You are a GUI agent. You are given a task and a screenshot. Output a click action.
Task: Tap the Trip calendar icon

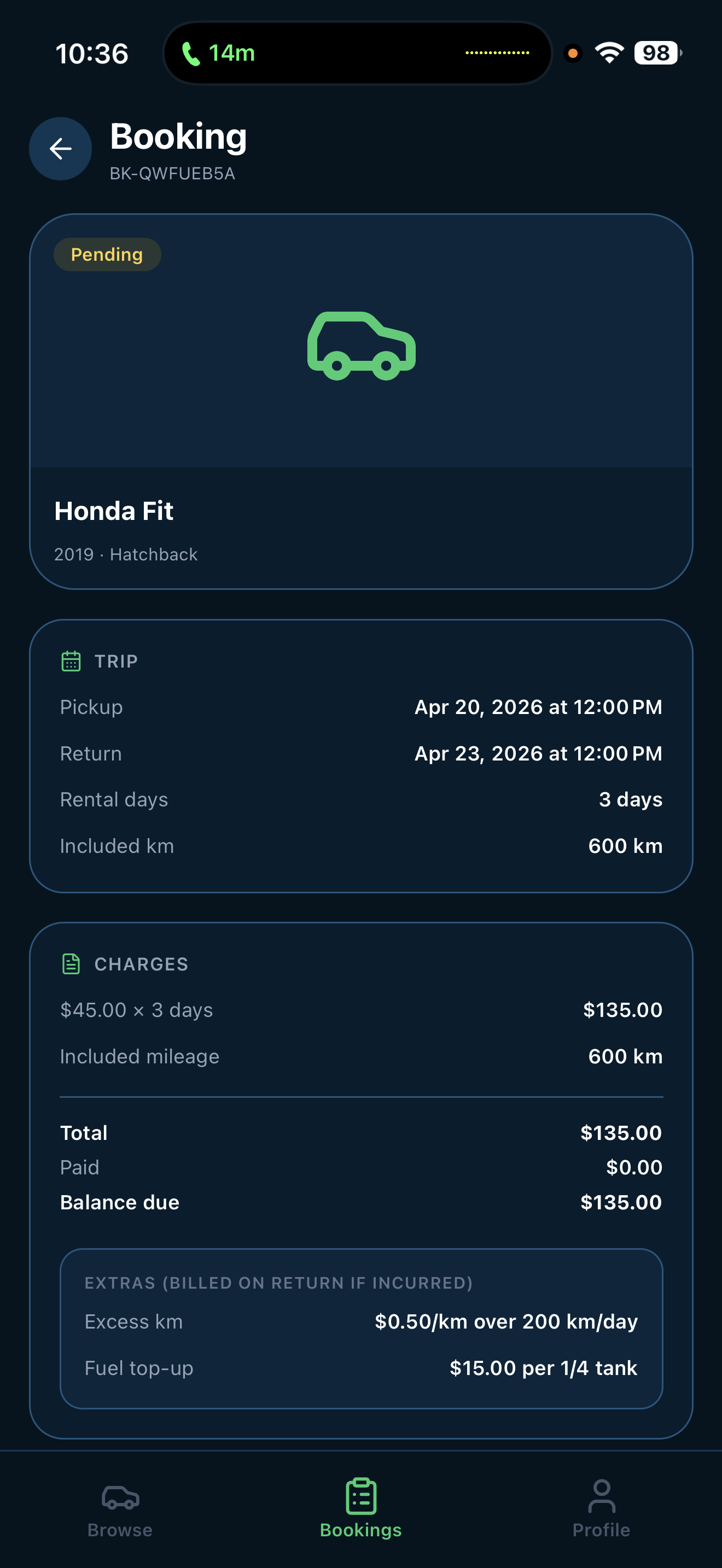(71, 661)
